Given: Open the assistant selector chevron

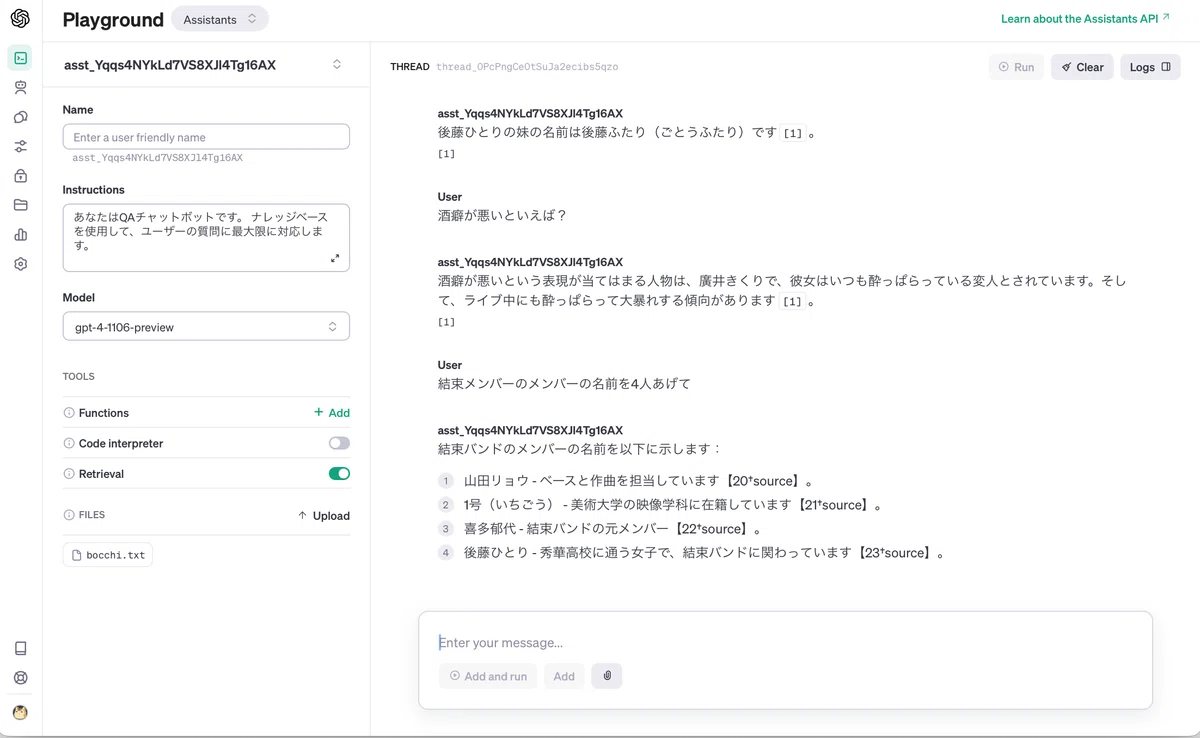Looking at the screenshot, I should (337, 64).
